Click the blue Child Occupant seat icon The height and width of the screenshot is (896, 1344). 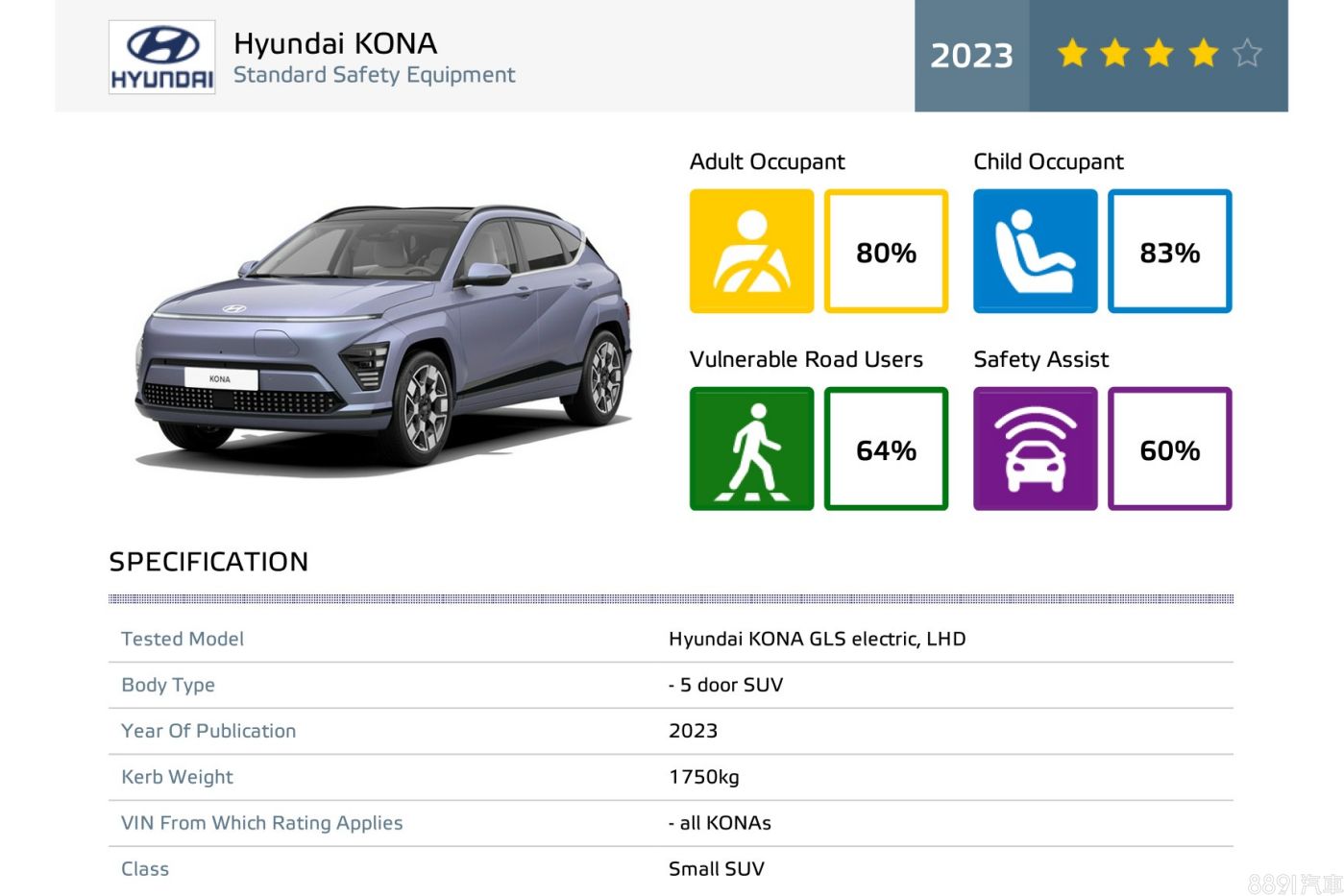[x=1035, y=252]
